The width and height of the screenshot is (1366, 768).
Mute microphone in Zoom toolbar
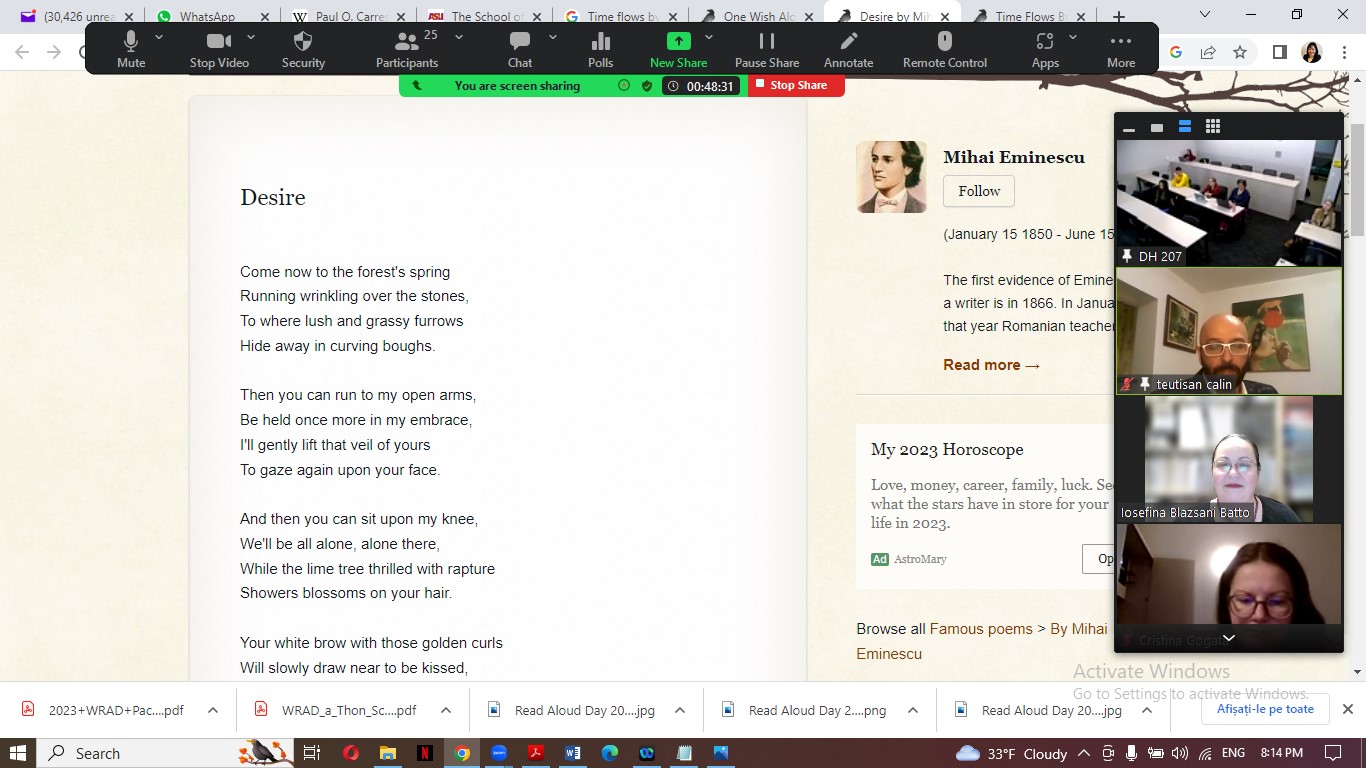coord(131,48)
